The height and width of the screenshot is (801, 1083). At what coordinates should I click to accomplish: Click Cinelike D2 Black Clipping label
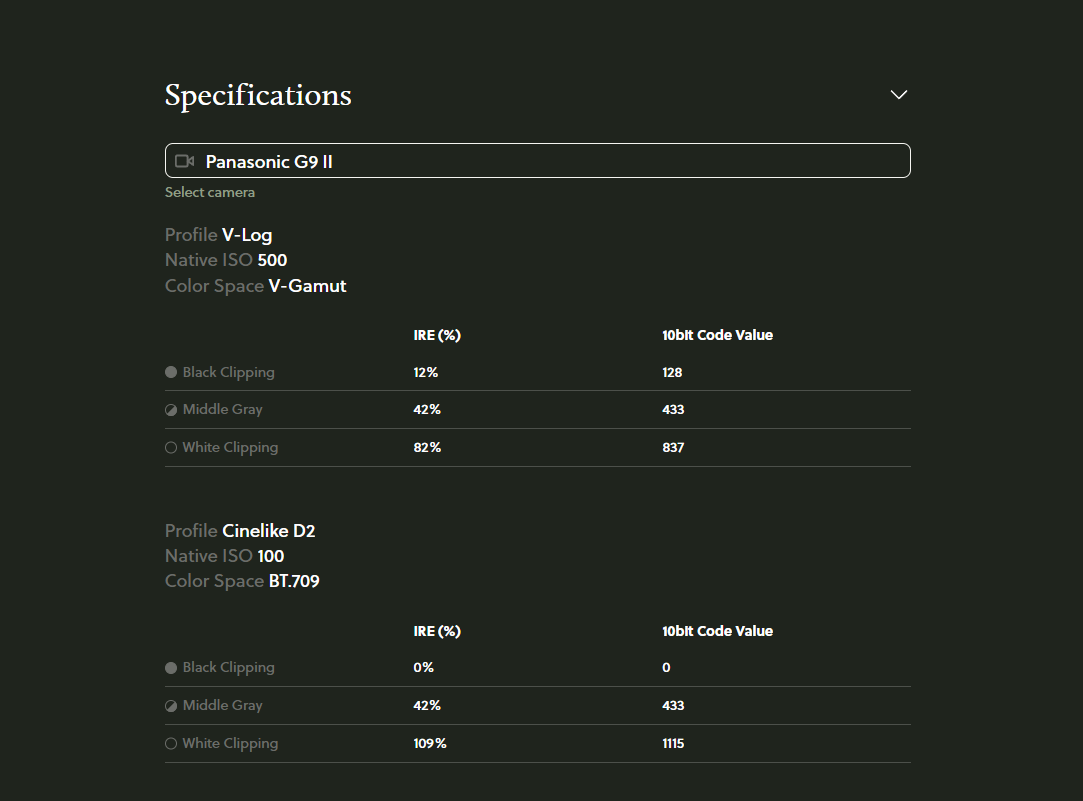tap(229, 668)
